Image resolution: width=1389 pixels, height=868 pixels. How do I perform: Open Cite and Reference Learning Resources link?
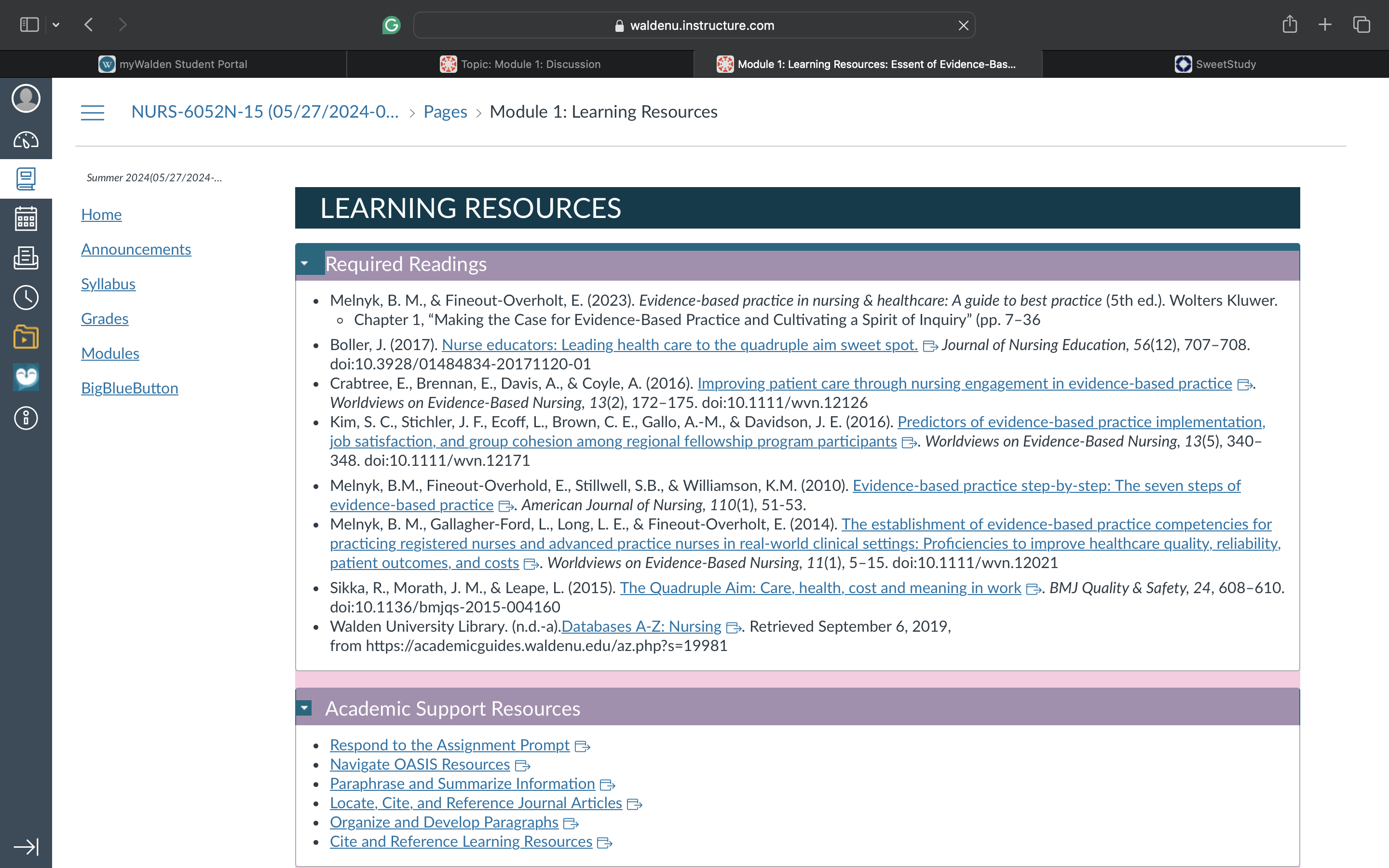(x=461, y=841)
